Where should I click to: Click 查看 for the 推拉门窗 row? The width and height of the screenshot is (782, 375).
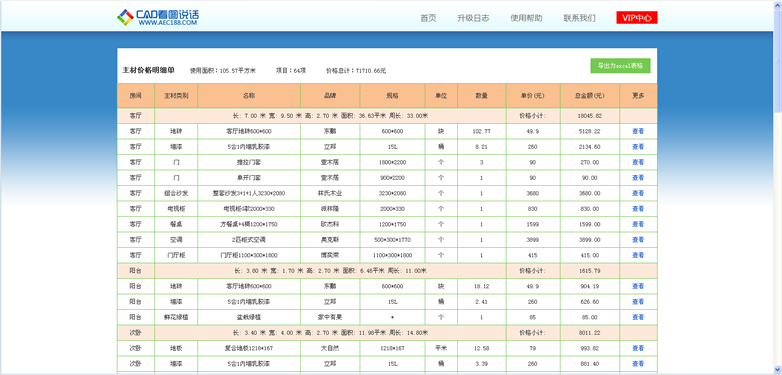(x=638, y=163)
